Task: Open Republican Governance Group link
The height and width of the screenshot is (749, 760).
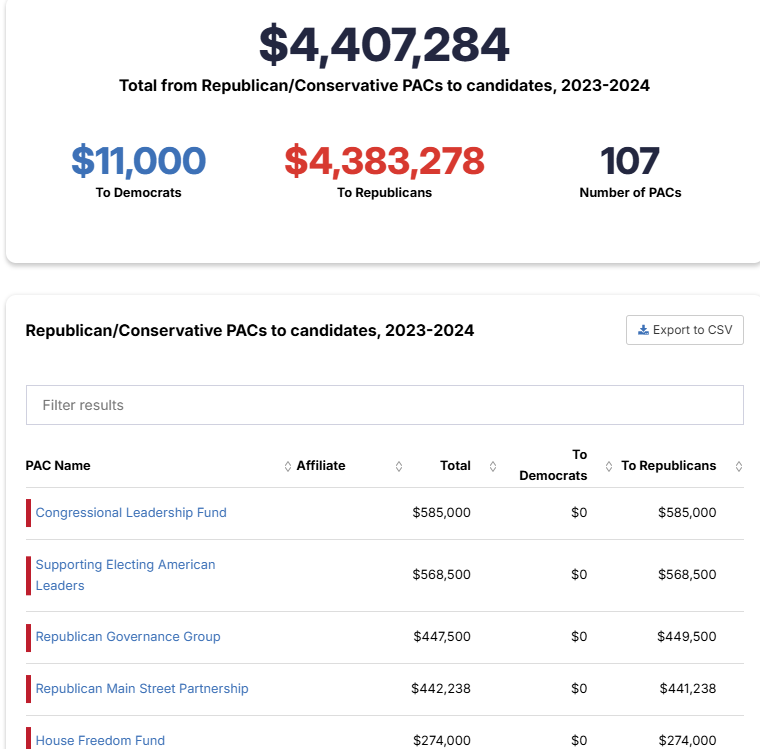Action: (128, 637)
